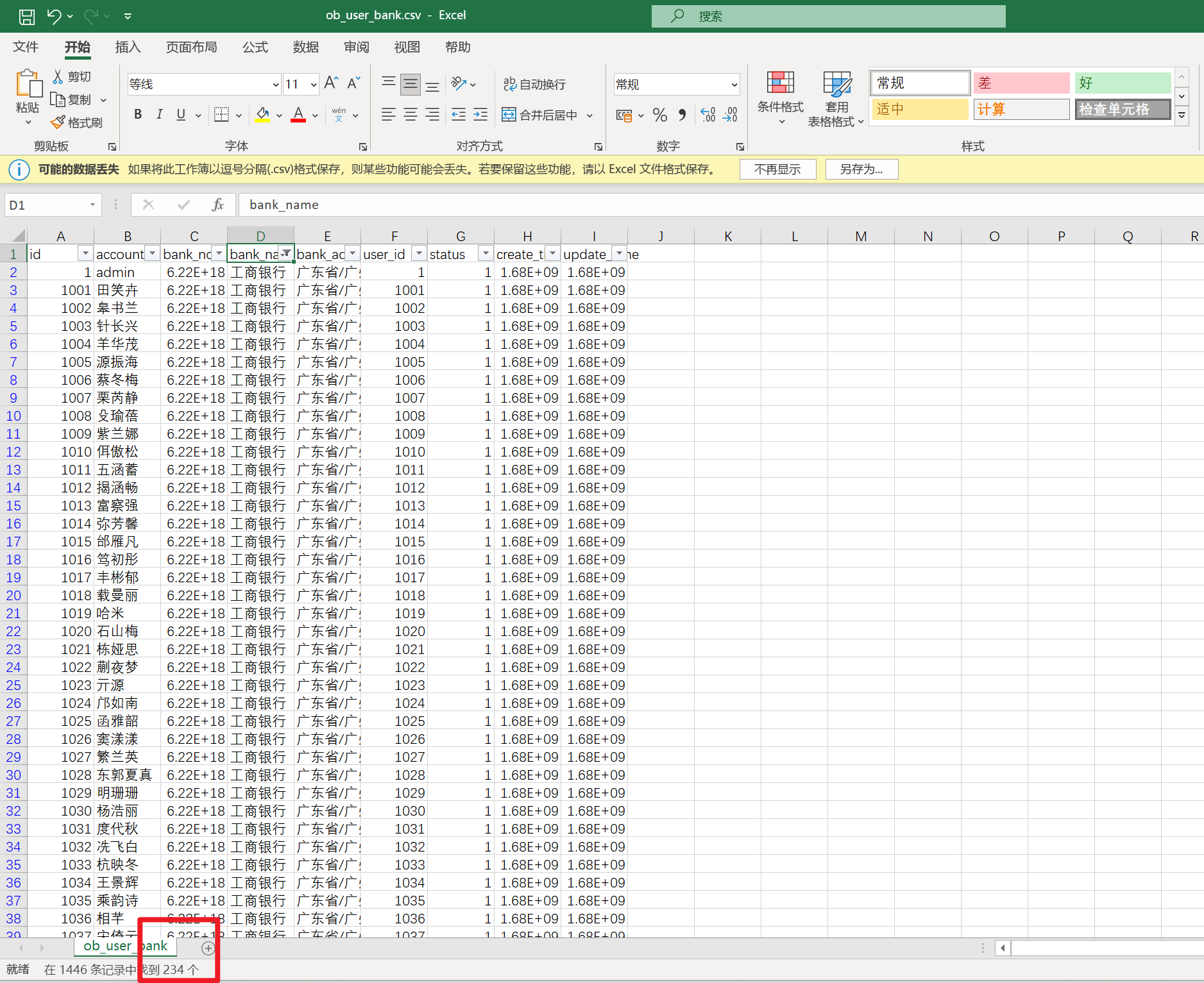This screenshot has height=983, width=1204.
Task: Open filter dropdown for user_id column
Action: [419, 254]
